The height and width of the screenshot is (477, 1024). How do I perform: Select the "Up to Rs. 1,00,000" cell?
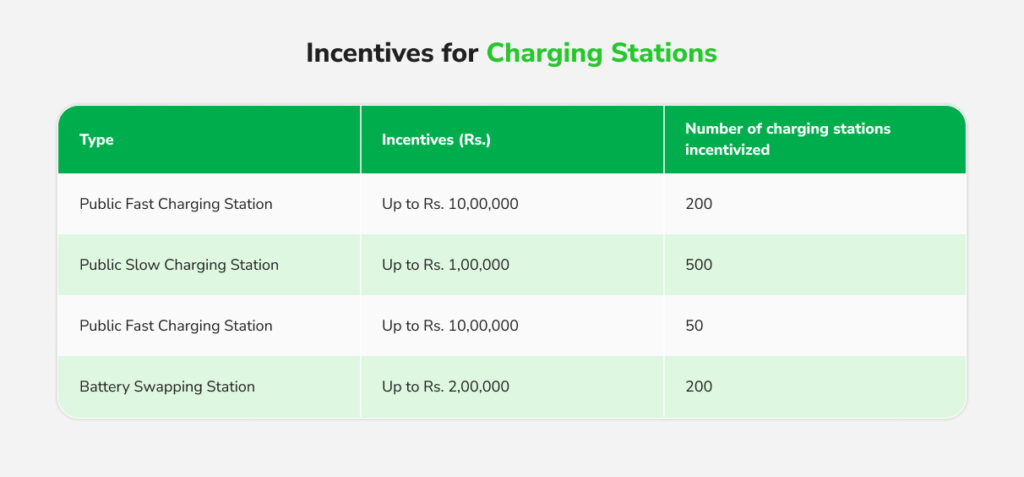[443, 265]
